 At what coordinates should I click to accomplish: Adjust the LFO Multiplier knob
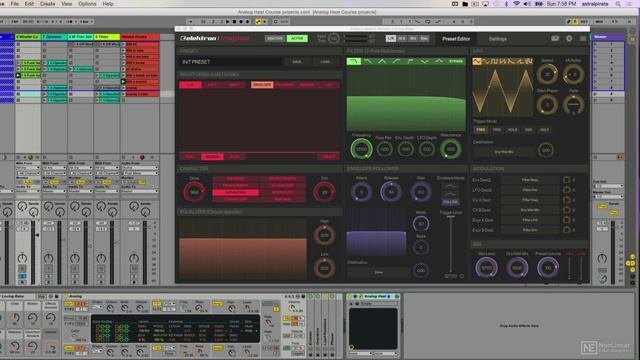click(x=573, y=74)
